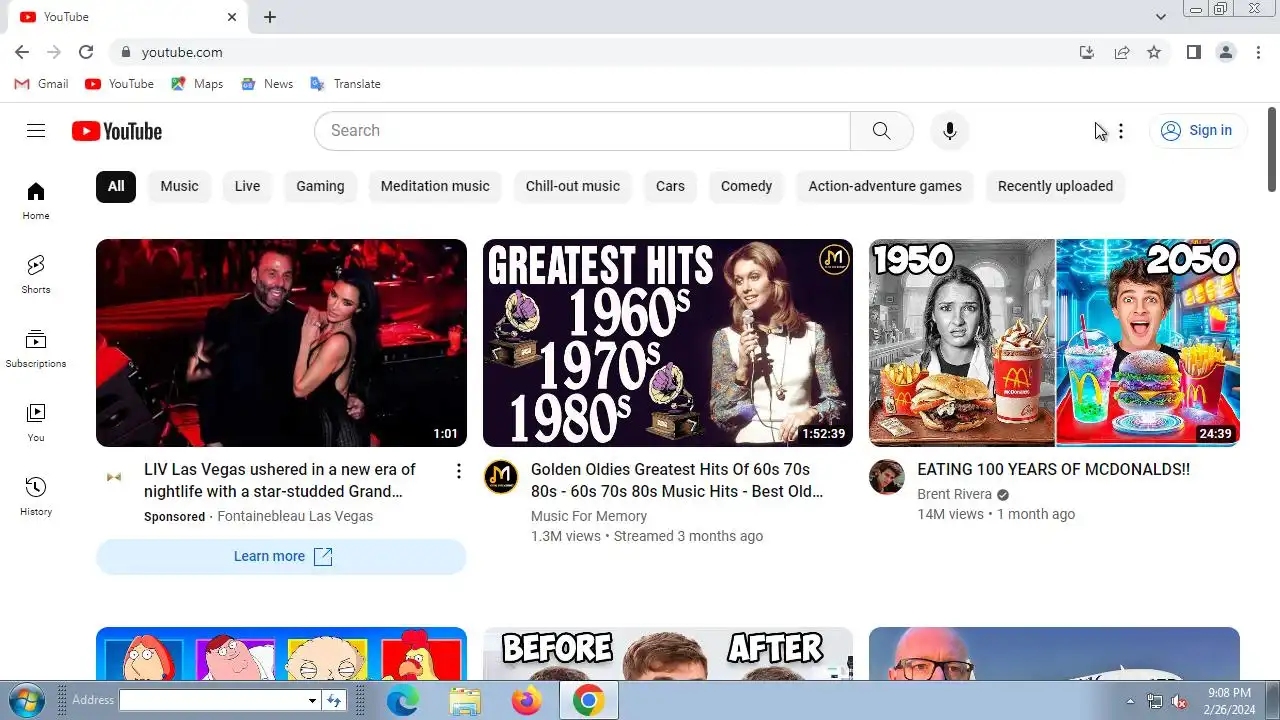Open File Explorer from taskbar
The height and width of the screenshot is (720, 1280).
(x=465, y=701)
